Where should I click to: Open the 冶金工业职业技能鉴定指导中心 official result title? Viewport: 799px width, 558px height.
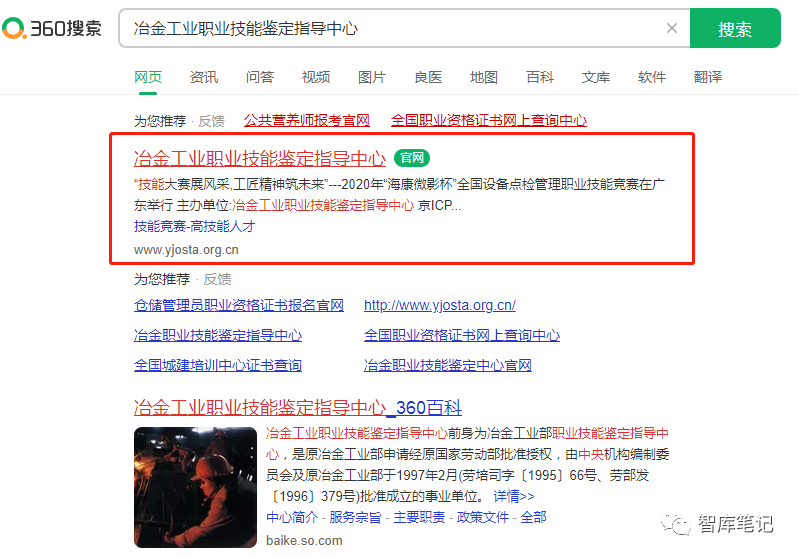point(260,158)
